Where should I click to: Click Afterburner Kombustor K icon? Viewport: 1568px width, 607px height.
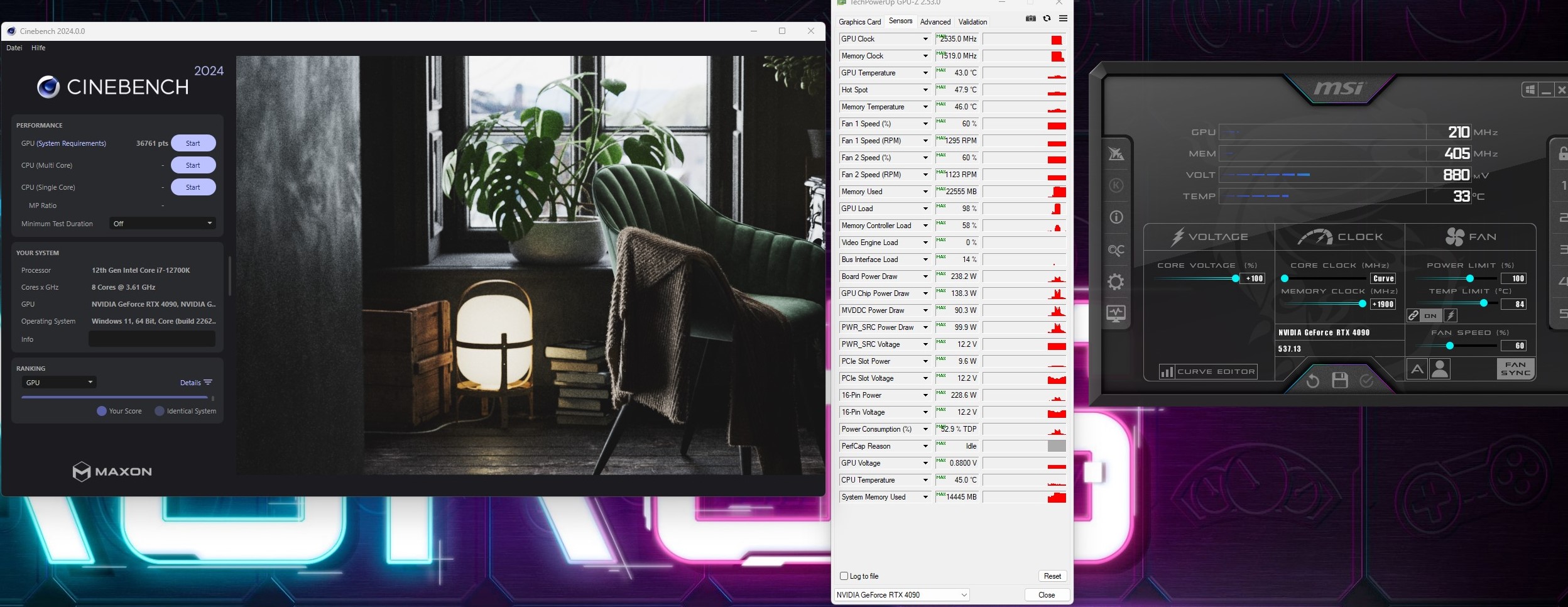tap(1116, 185)
